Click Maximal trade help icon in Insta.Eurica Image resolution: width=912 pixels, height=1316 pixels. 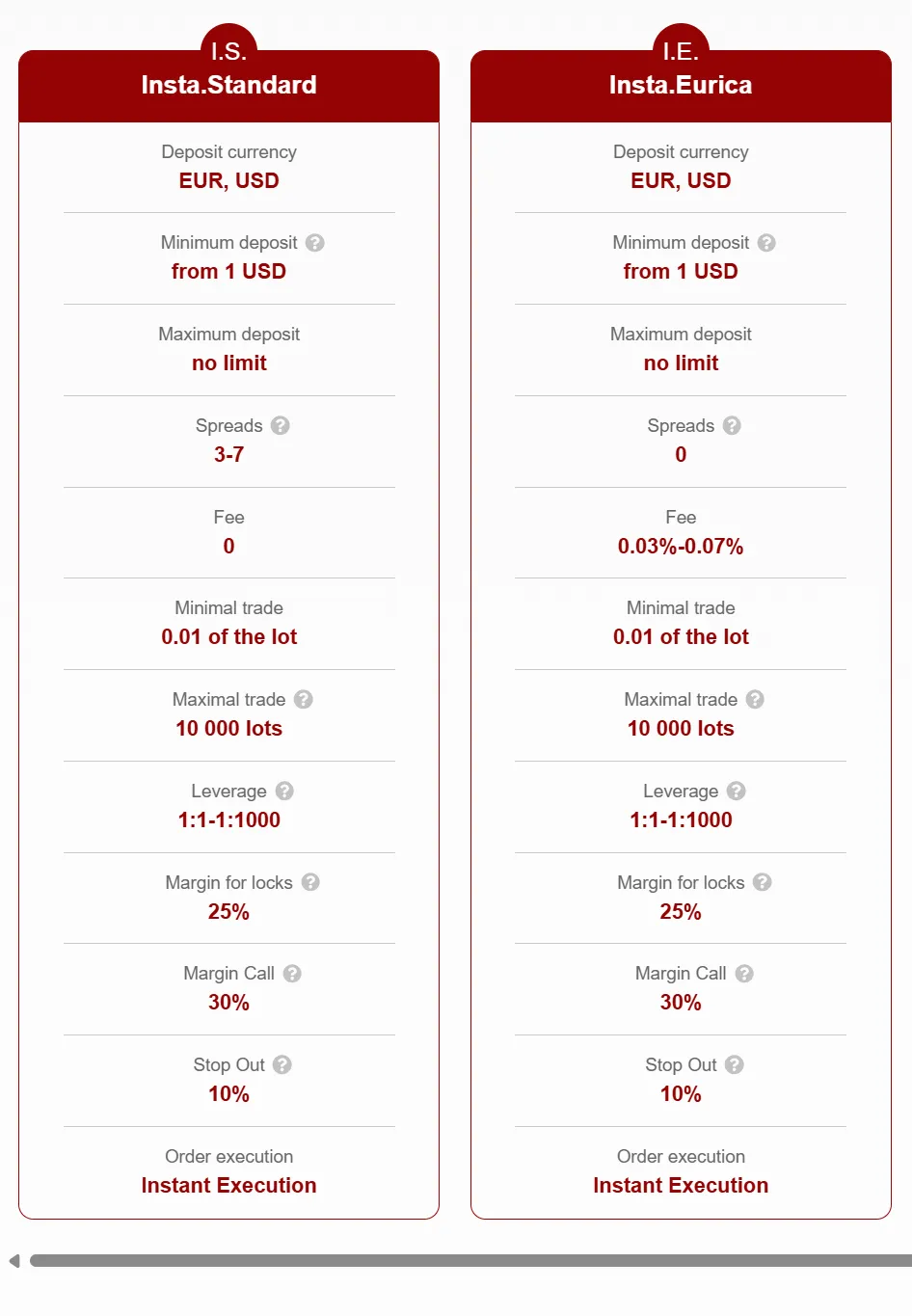(x=756, y=699)
